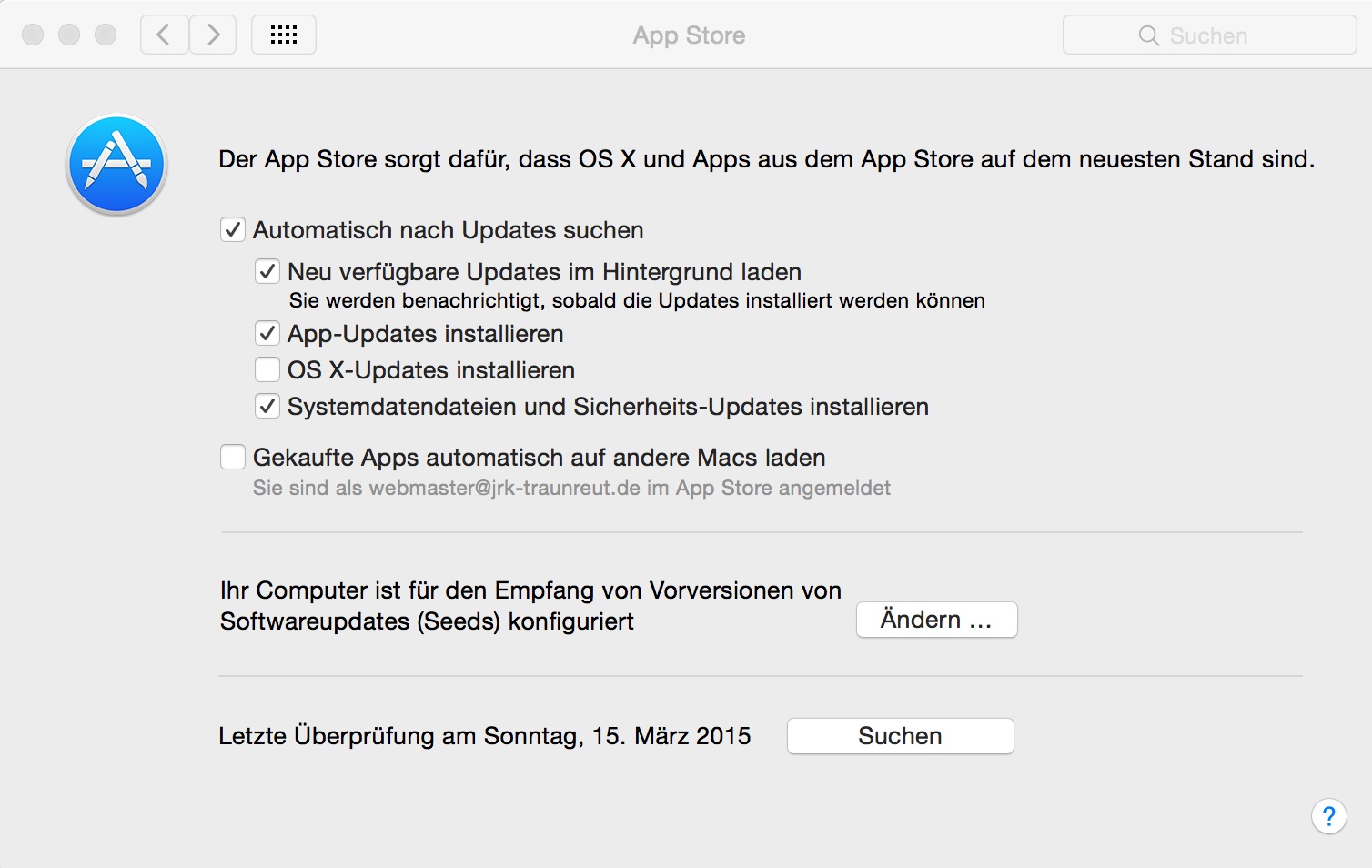1372x868 pixels.
Task: Click the yellow minimize window button
Action: pyautogui.click(x=69, y=35)
